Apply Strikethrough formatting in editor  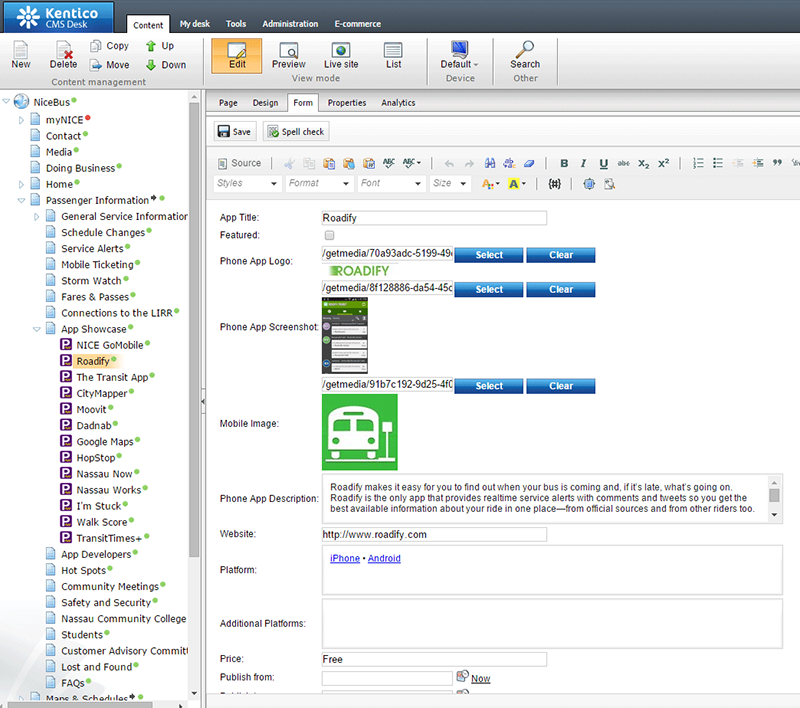(x=623, y=163)
